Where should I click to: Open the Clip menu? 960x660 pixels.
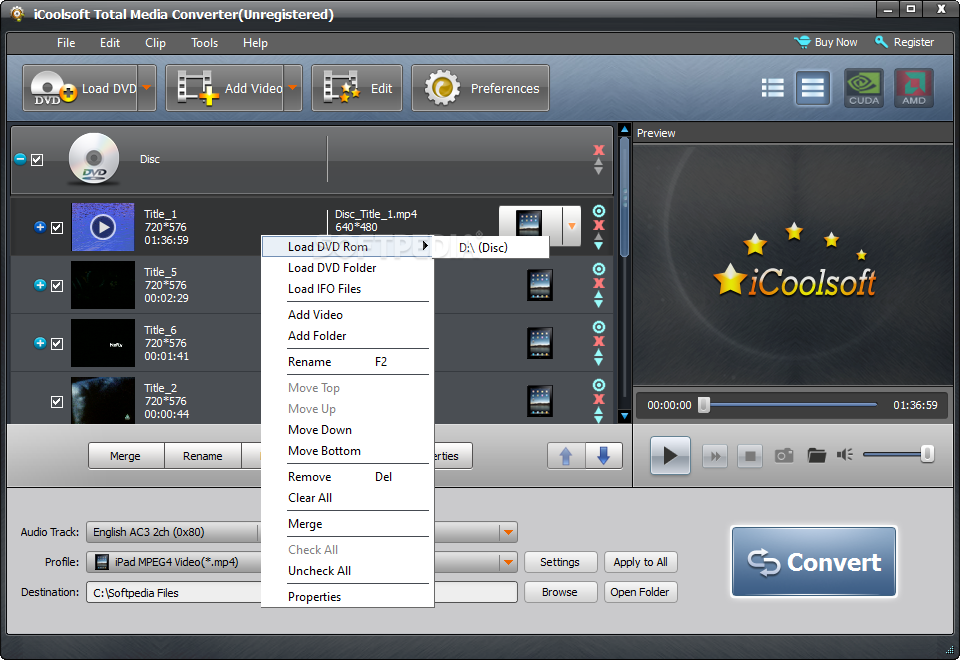click(x=156, y=43)
